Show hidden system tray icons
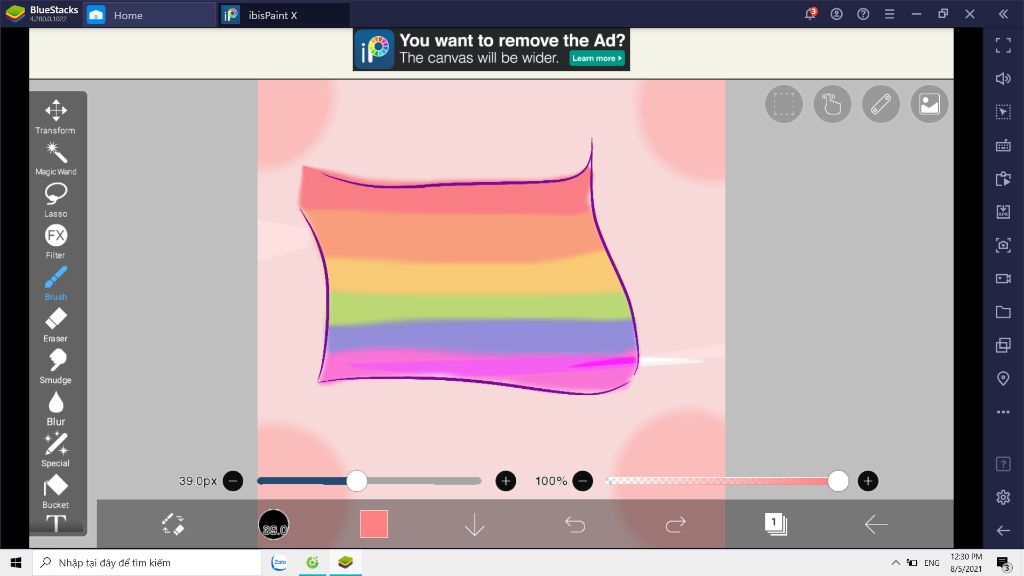 895,562
